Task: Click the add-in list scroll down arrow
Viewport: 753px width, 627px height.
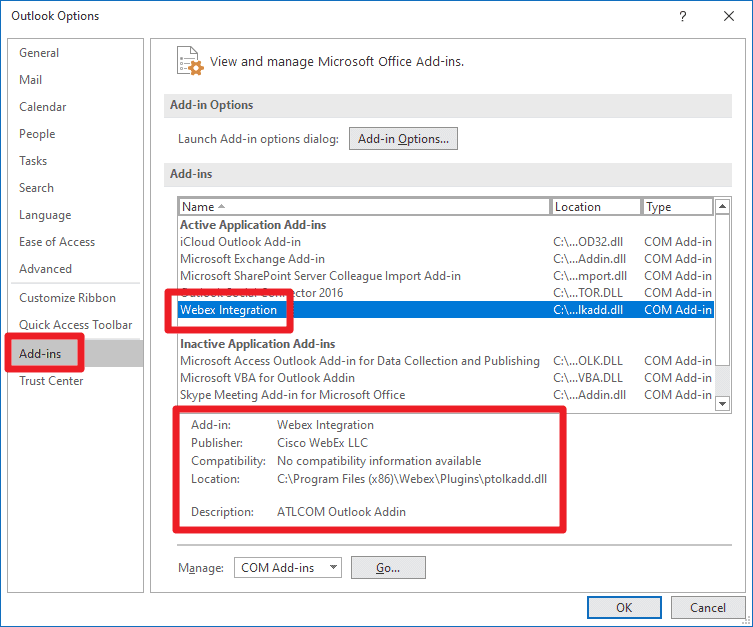Action: [722, 404]
